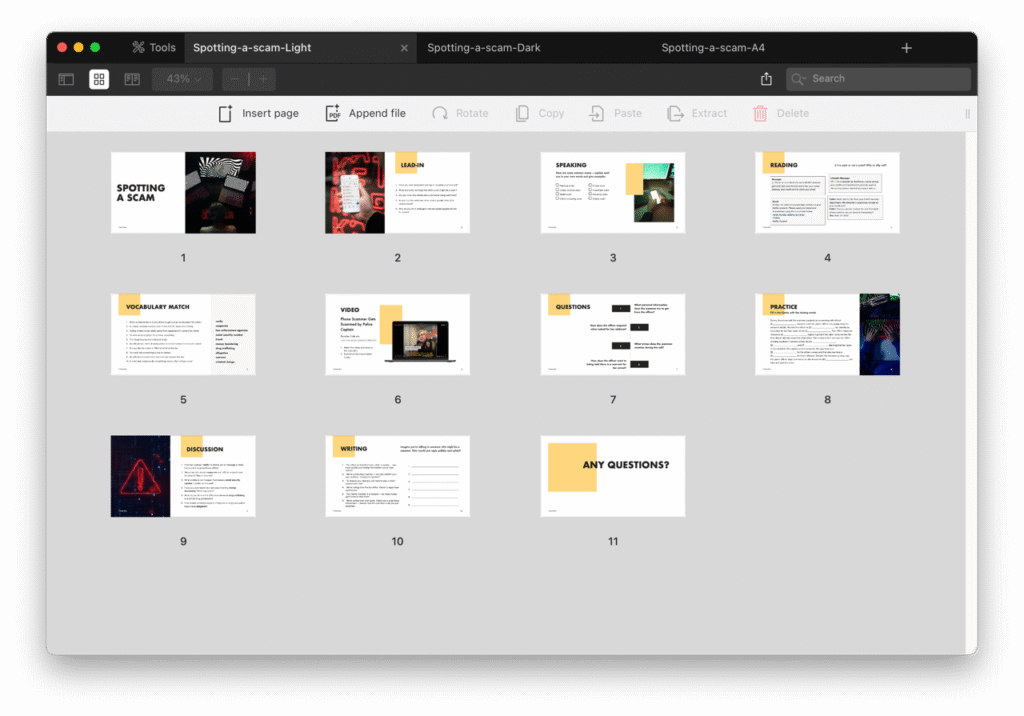Screen dimensions: 1024x716
Task: Click the Rotate icon
Action: (440, 114)
